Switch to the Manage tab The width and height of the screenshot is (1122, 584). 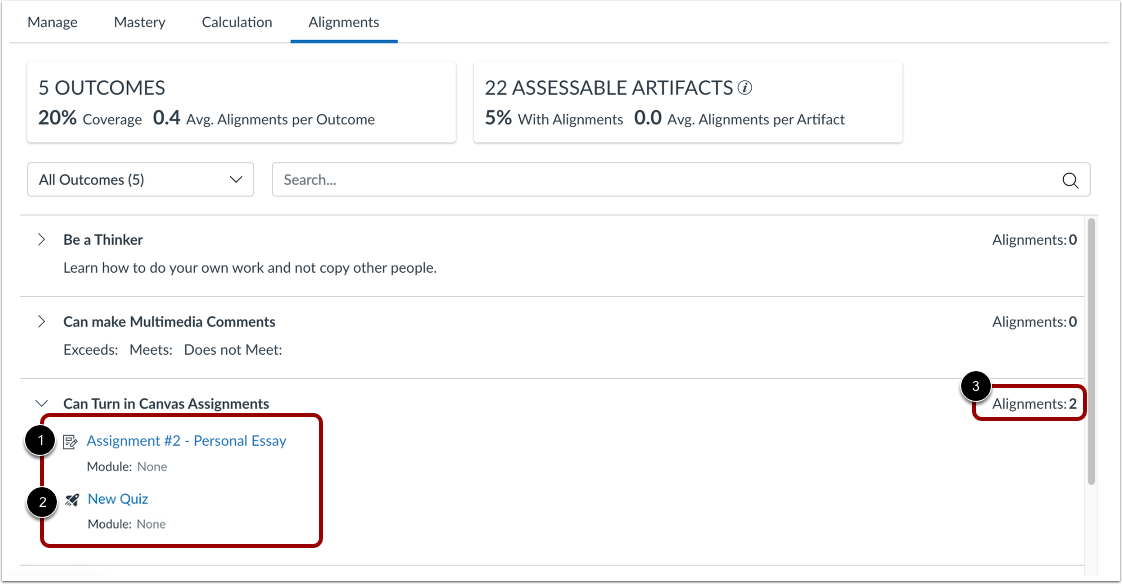[52, 22]
